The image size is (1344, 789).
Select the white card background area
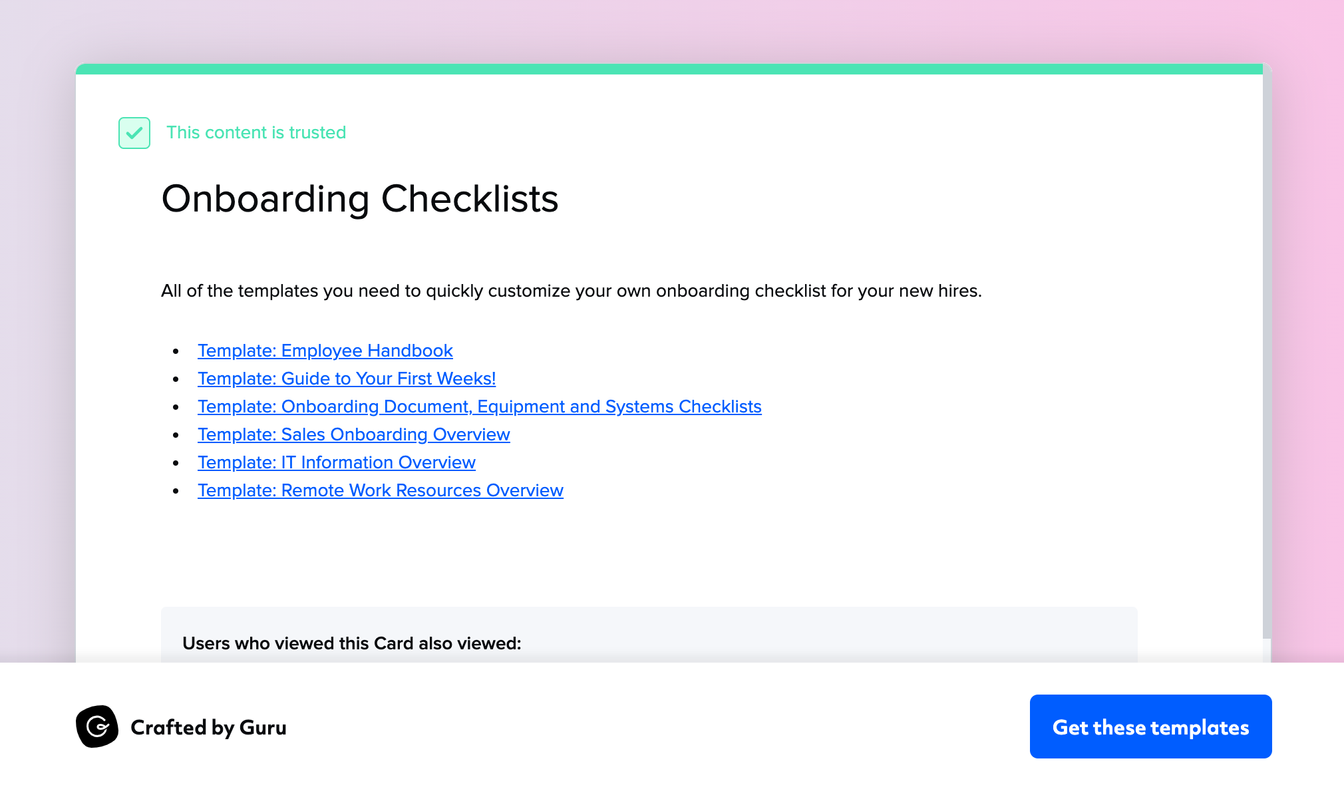pos(670,550)
